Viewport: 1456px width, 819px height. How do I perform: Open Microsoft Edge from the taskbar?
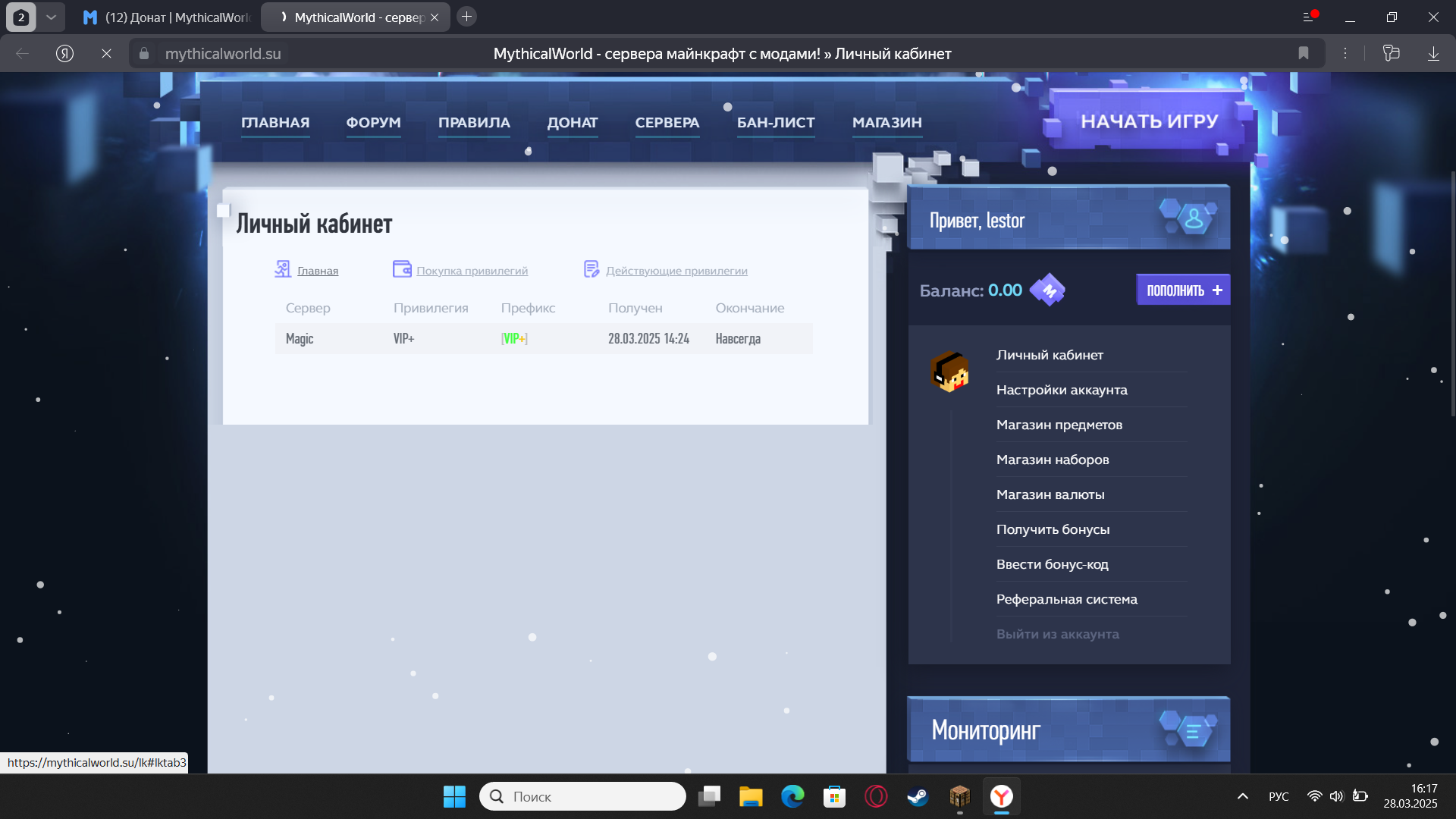pos(792,796)
